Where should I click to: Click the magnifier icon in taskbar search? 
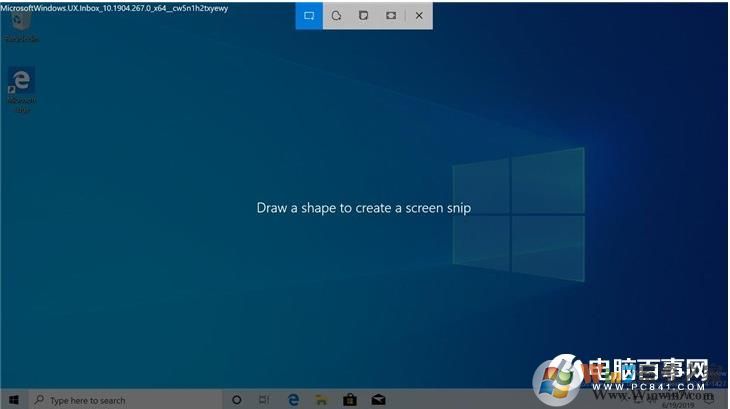(39, 400)
